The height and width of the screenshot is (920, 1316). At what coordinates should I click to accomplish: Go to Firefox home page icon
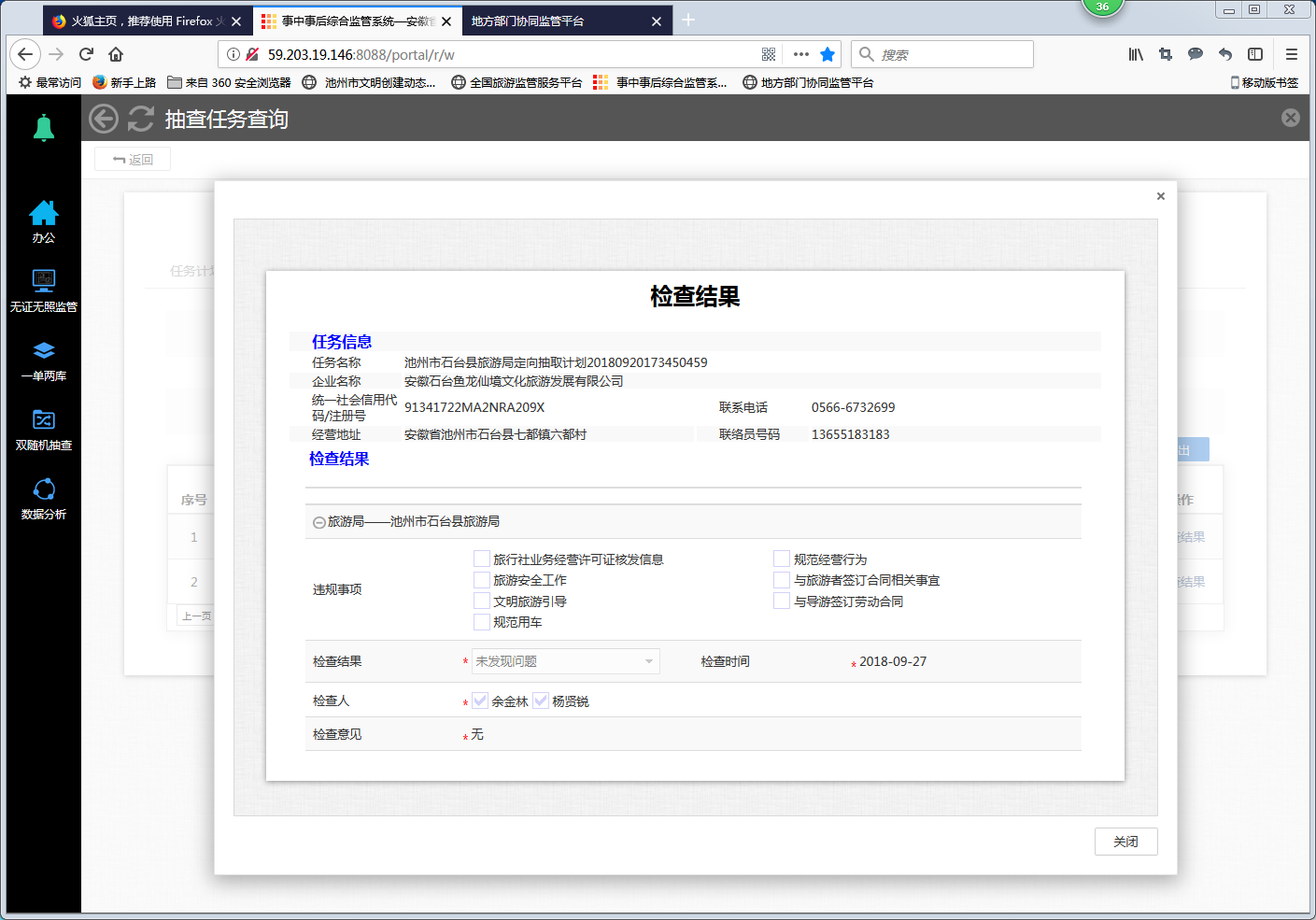[116, 54]
